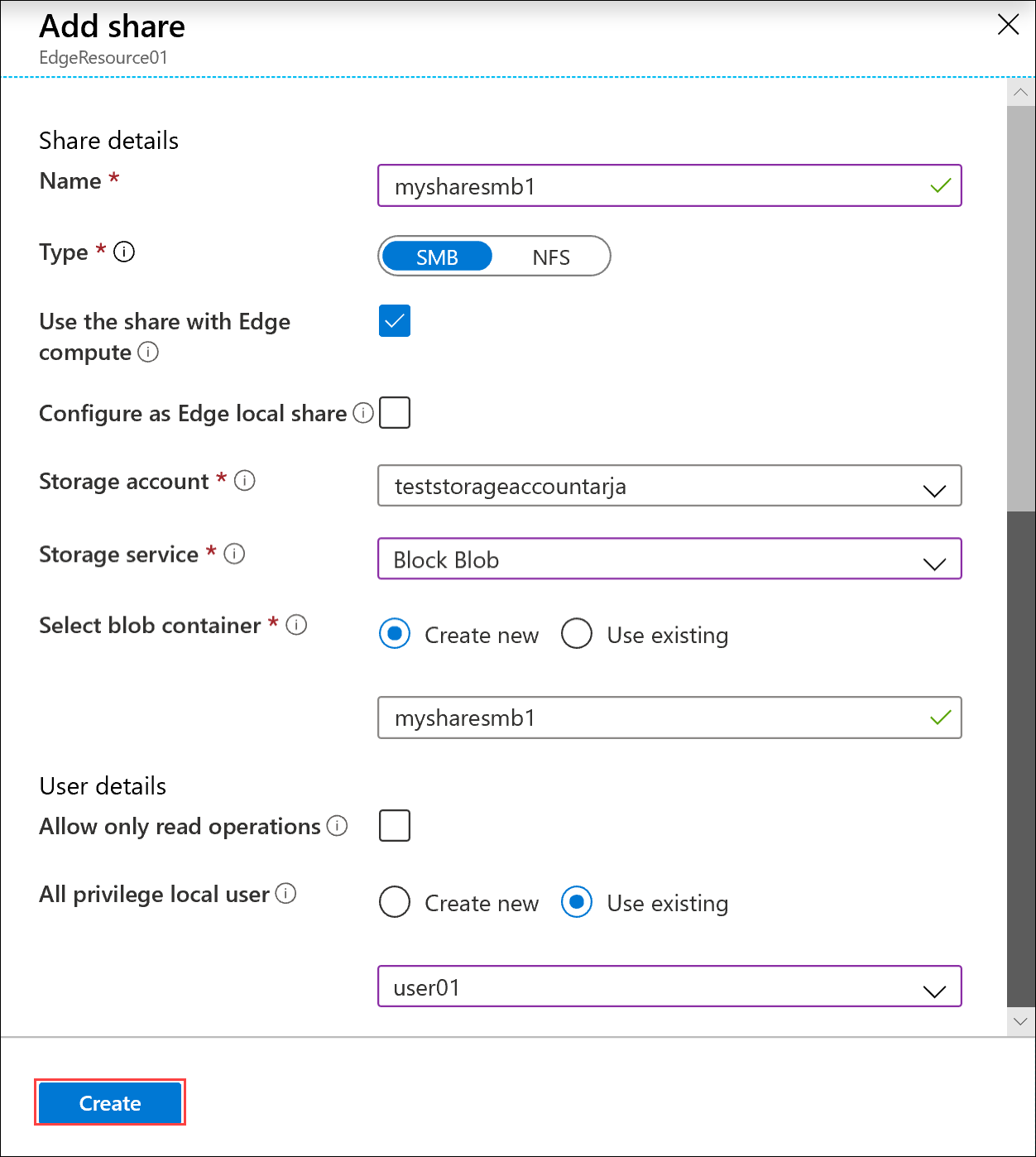Click the Edge local share info icon
The width and height of the screenshot is (1036, 1157).
tap(362, 413)
